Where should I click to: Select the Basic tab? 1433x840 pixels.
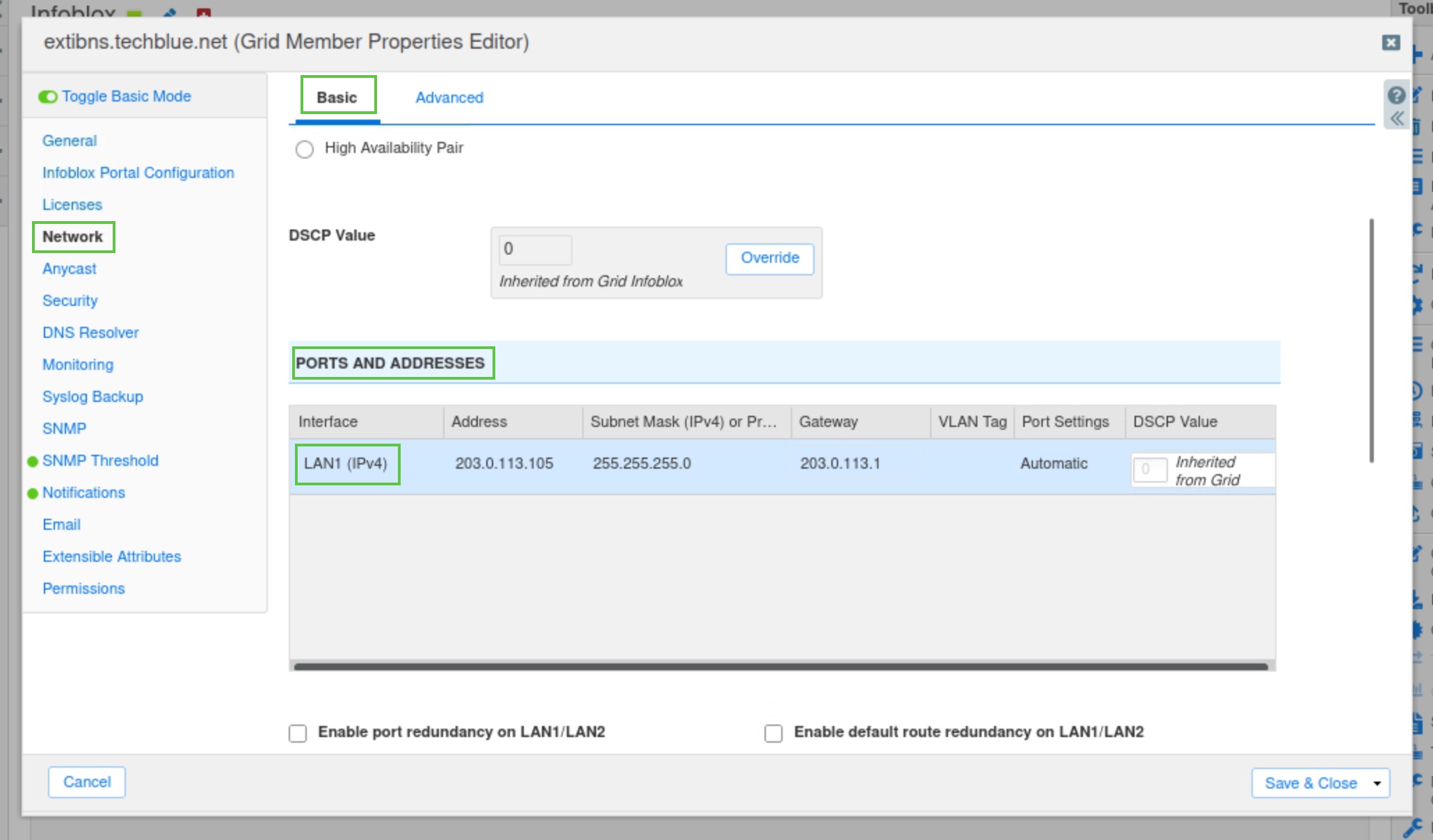(x=337, y=98)
